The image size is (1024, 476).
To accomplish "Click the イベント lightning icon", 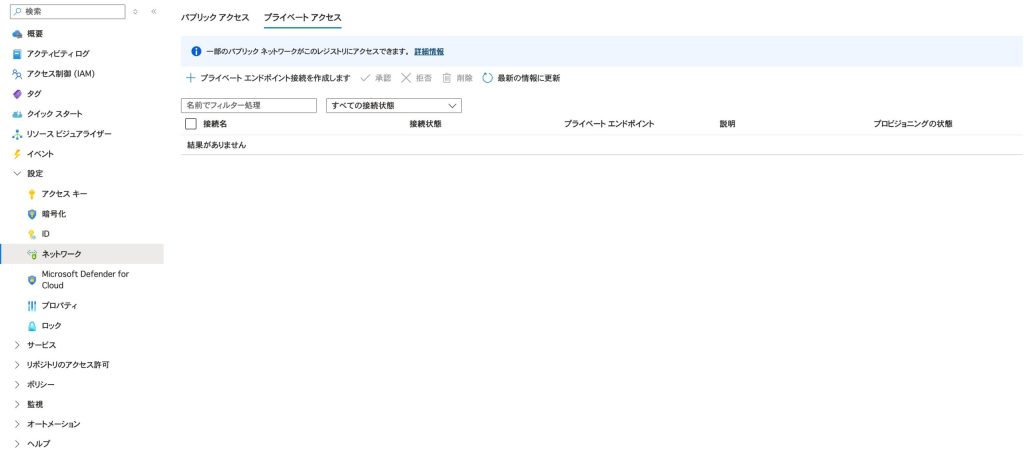I will point(17,154).
